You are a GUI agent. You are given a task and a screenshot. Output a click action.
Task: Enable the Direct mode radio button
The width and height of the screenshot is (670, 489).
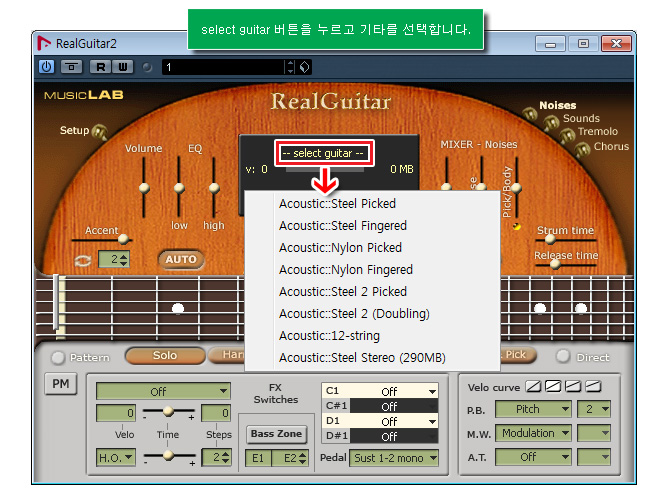pyautogui.click(x=563, y=356)
